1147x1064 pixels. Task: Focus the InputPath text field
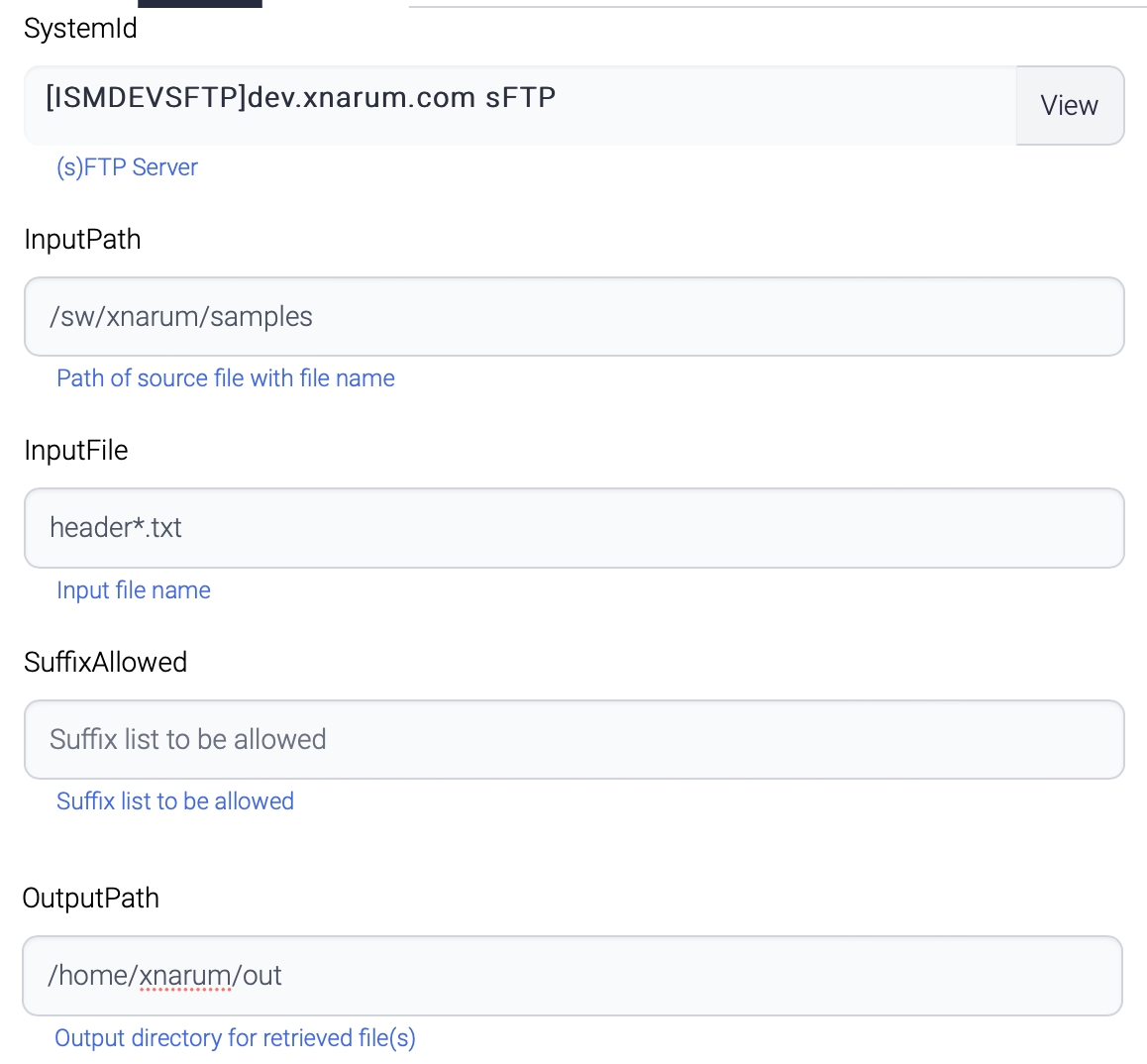pyautogui.click(x=573, y=317)
